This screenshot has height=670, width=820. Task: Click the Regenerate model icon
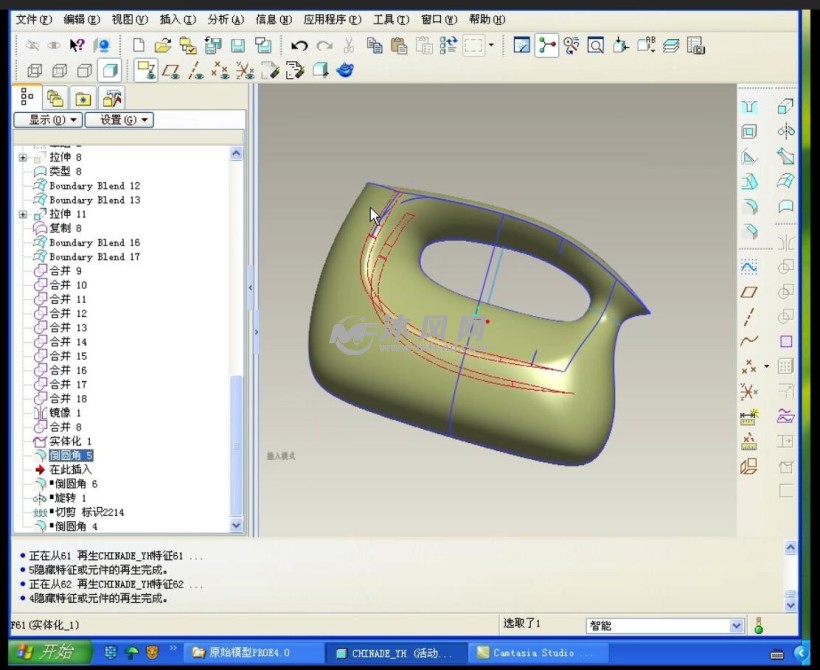point(449,46)
